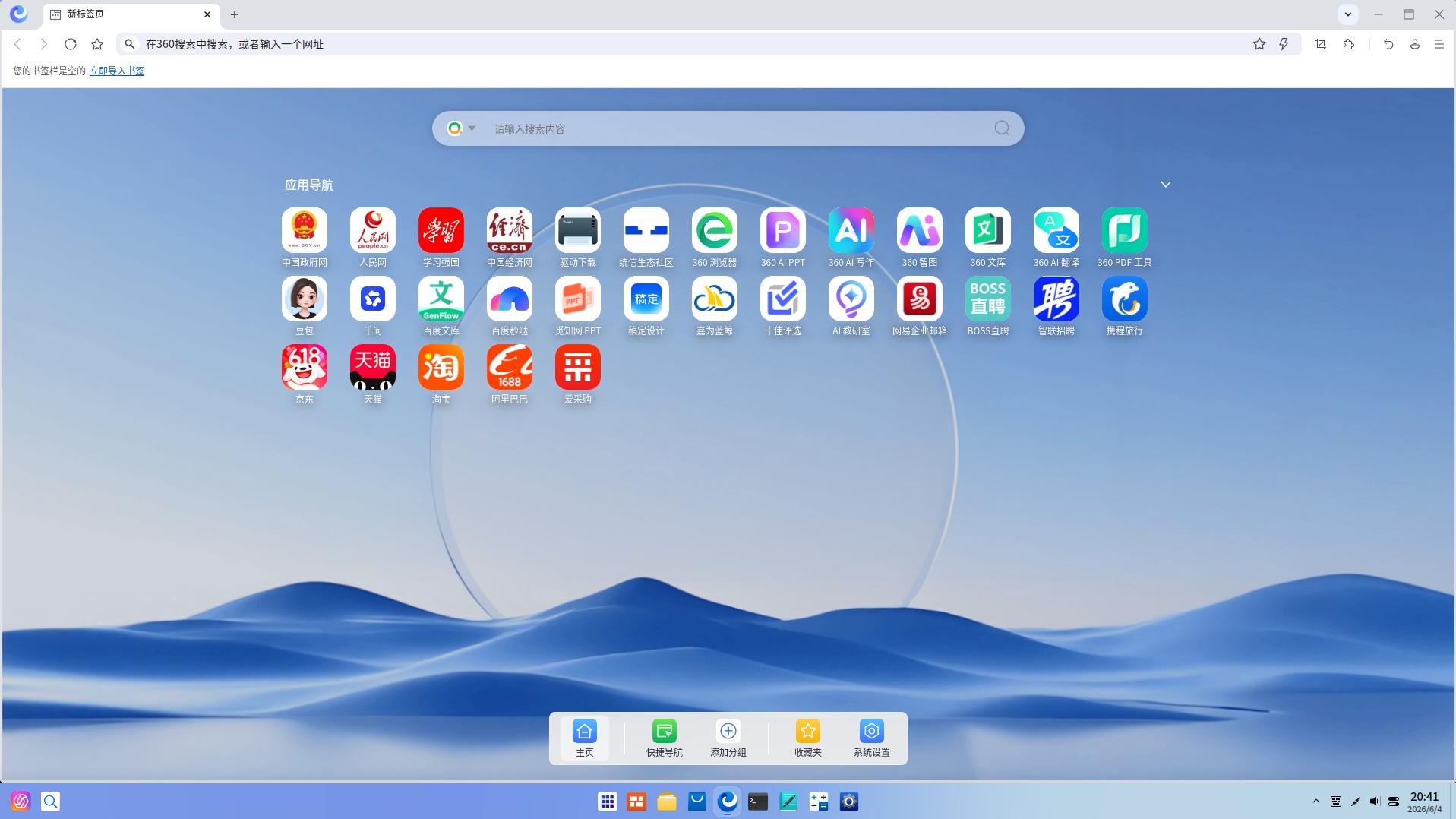
Task: Open terminal from the taskbar
Action: tap(758, 802)
